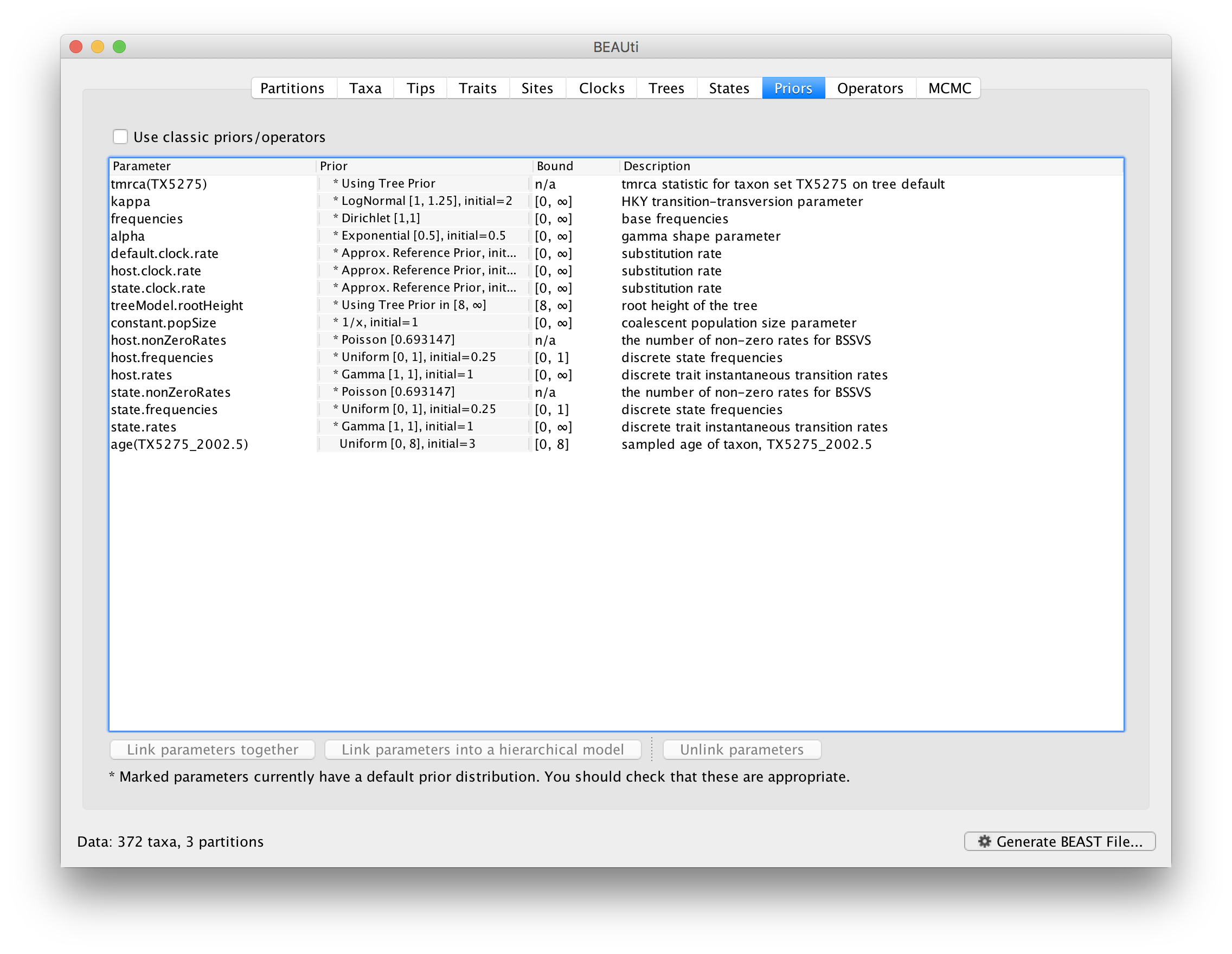Select state.nonZeroRates parameter name
This screenshot has height=954, width=1232.
(170, 392)
